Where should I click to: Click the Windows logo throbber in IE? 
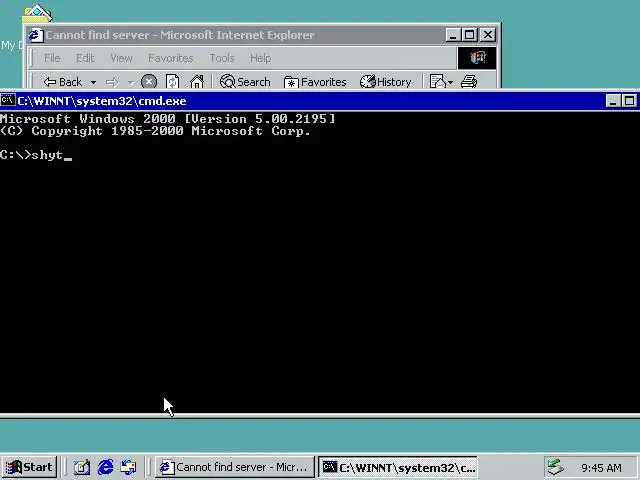477,58
